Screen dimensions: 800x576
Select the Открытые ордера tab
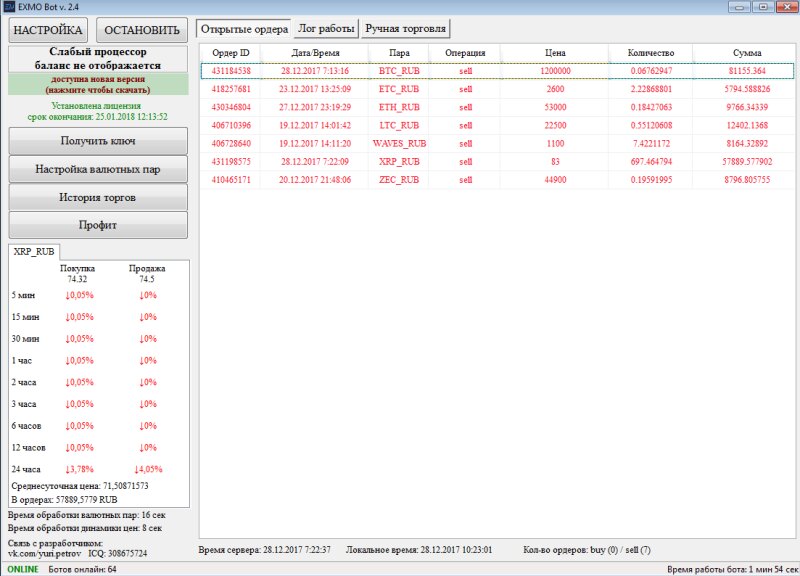(244, 29)
